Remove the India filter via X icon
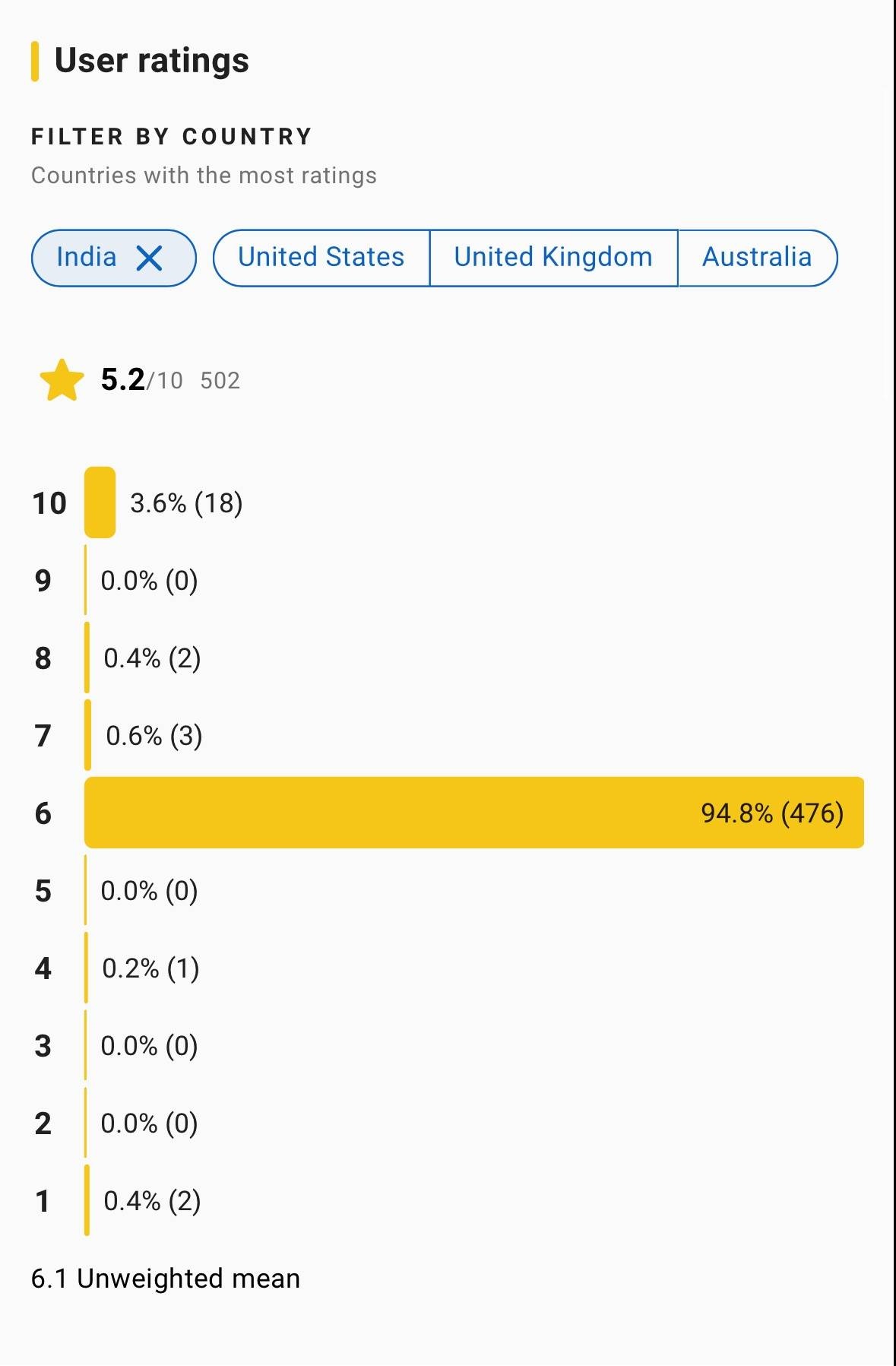Viewport: 896px width, 1366px height. coord(149,258)
